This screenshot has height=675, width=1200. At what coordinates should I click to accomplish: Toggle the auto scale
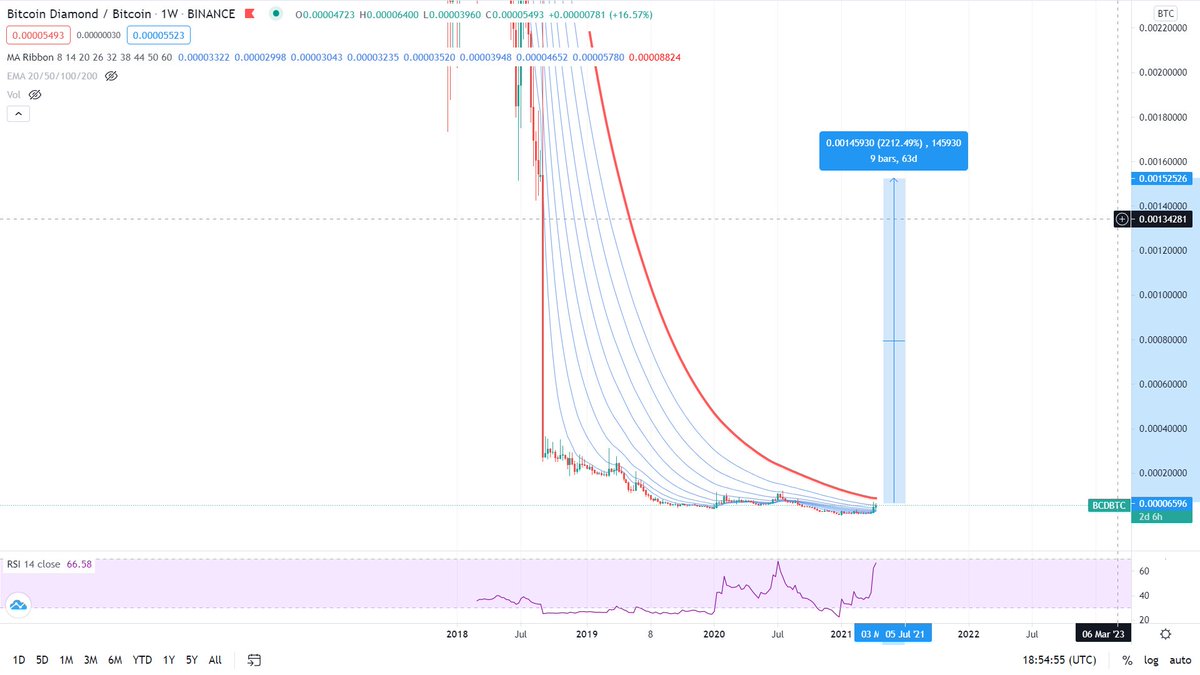[1178, 660]
